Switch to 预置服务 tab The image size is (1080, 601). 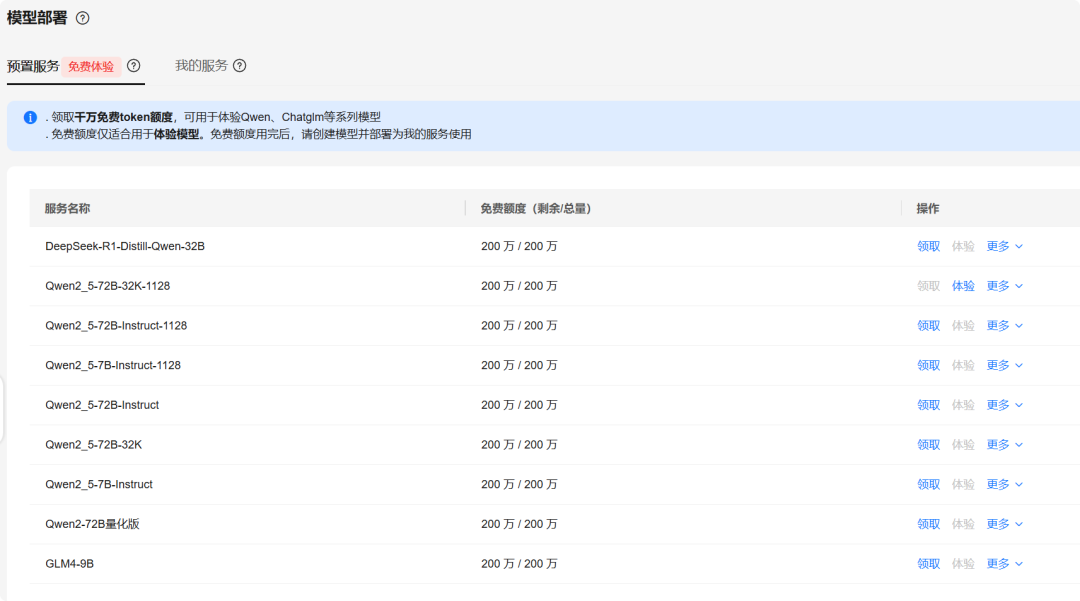(33, 66)
